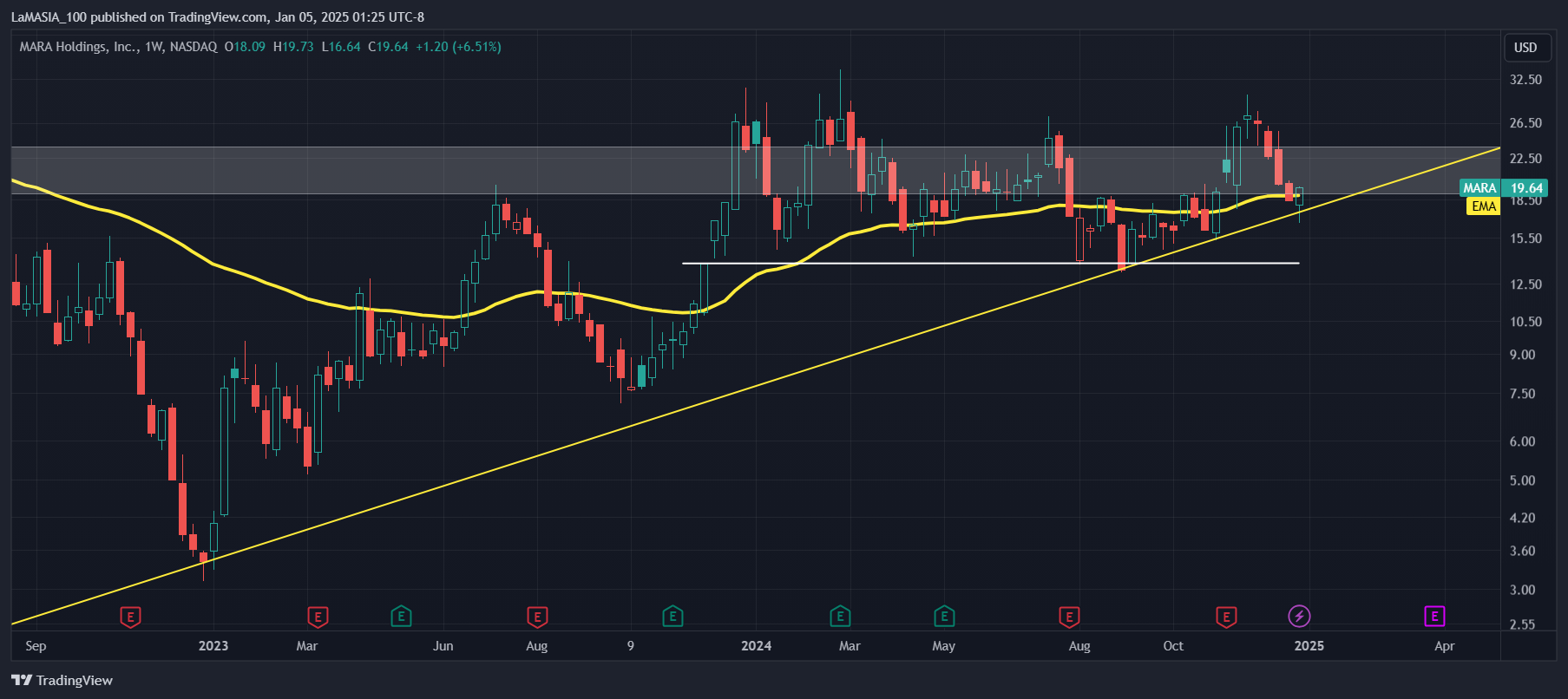Click the Jun label on time axis
The image size is (1568, 699).
point(443,646)
